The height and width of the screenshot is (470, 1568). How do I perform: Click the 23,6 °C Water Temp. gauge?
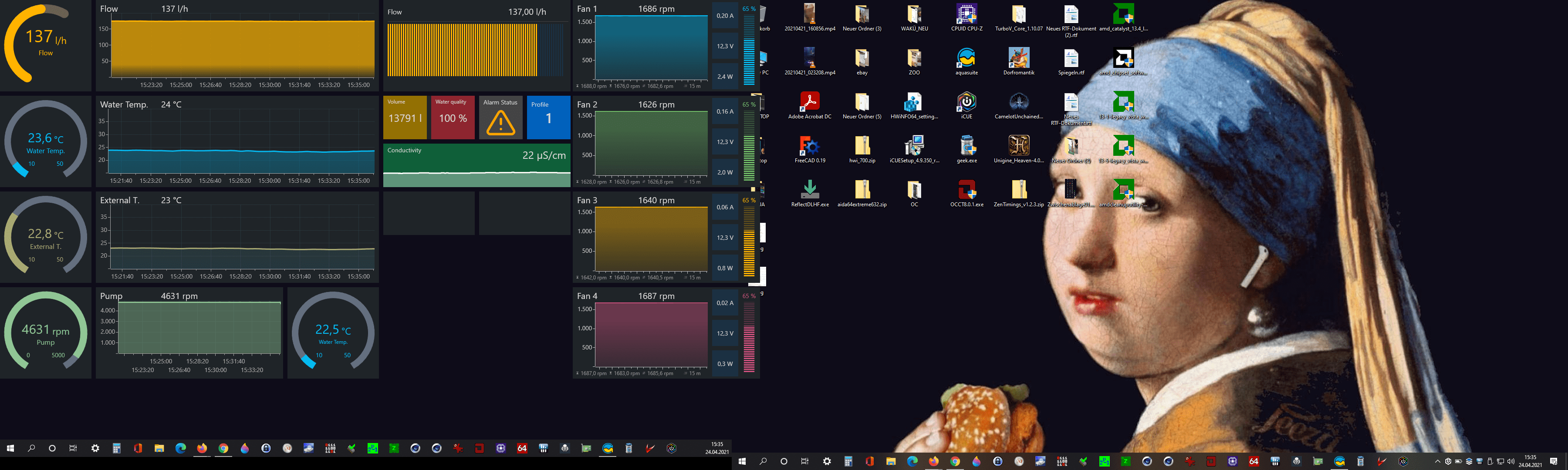point(46,141)
